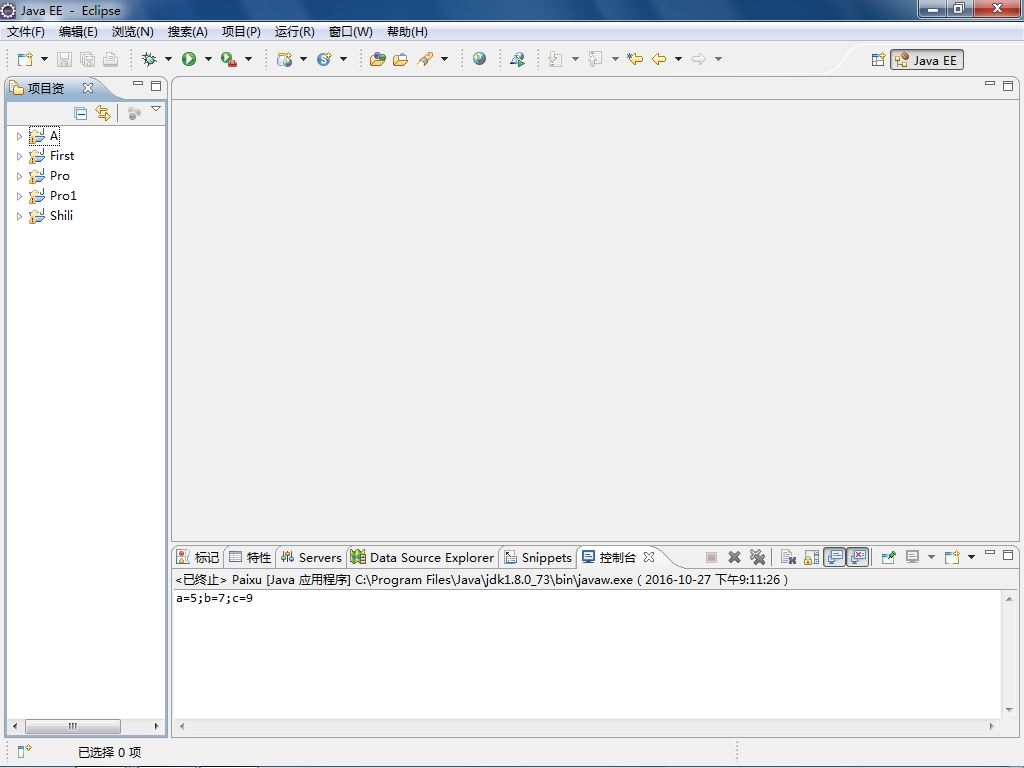
Task: Switch to the 特性 tab
Action: coord(250,557)
